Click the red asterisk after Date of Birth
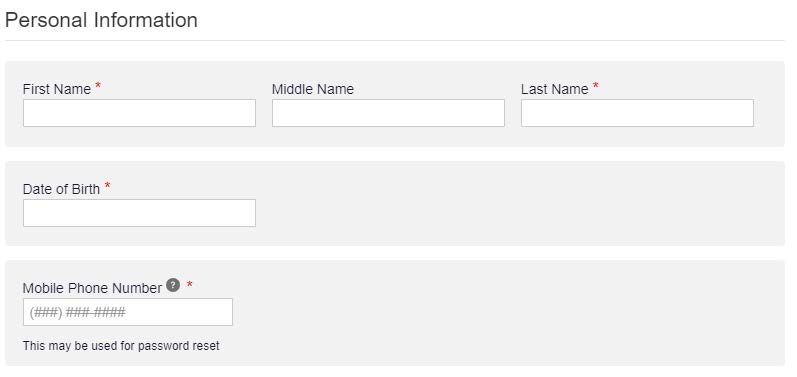 click(107, 186)
